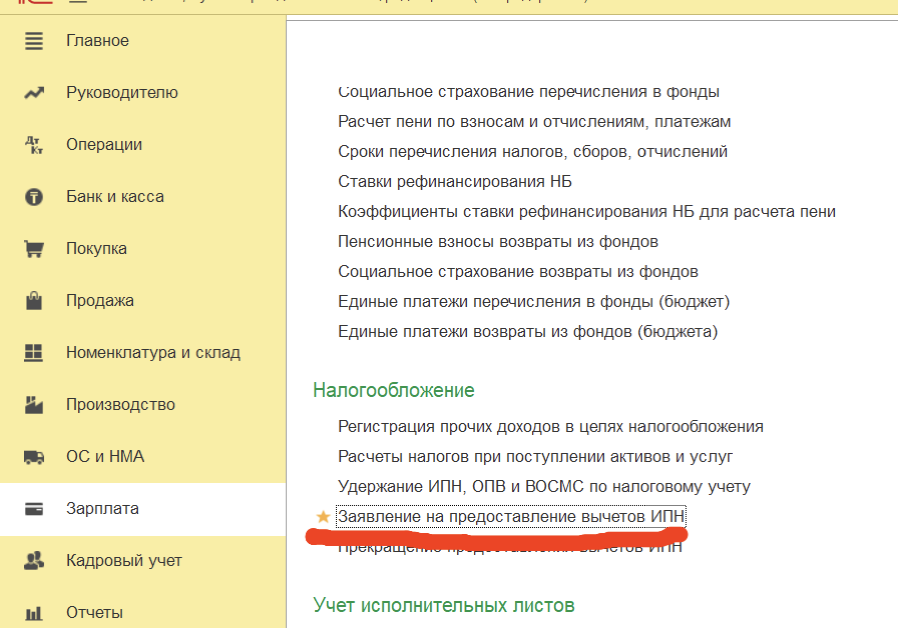The width and height of the screenshot is (898, 628).
Task: Click the shopping cart icon for Покупка
Action: tap(34, 249)
